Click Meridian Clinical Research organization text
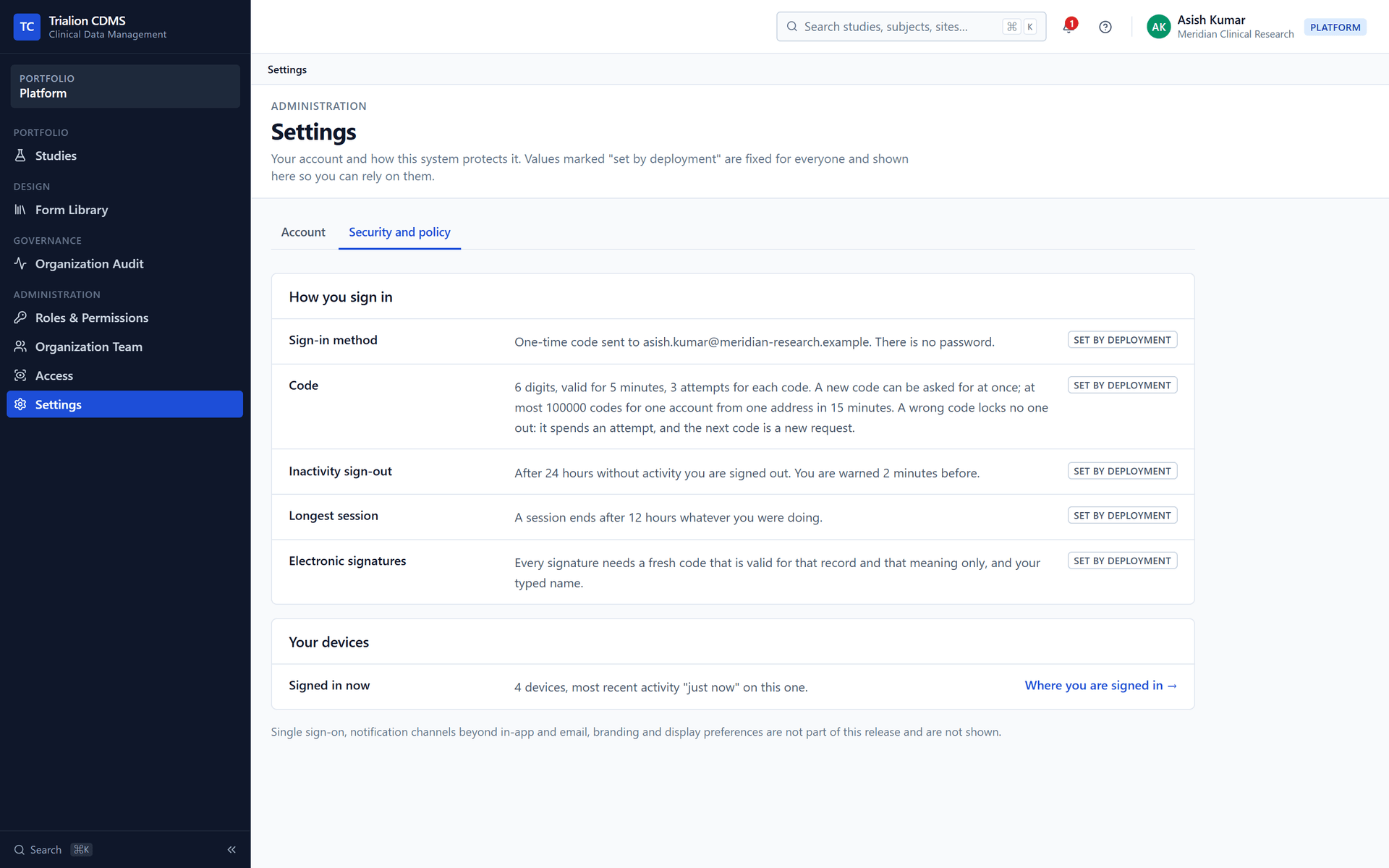The image size is (1389, 868). (x=1235, y=34)
